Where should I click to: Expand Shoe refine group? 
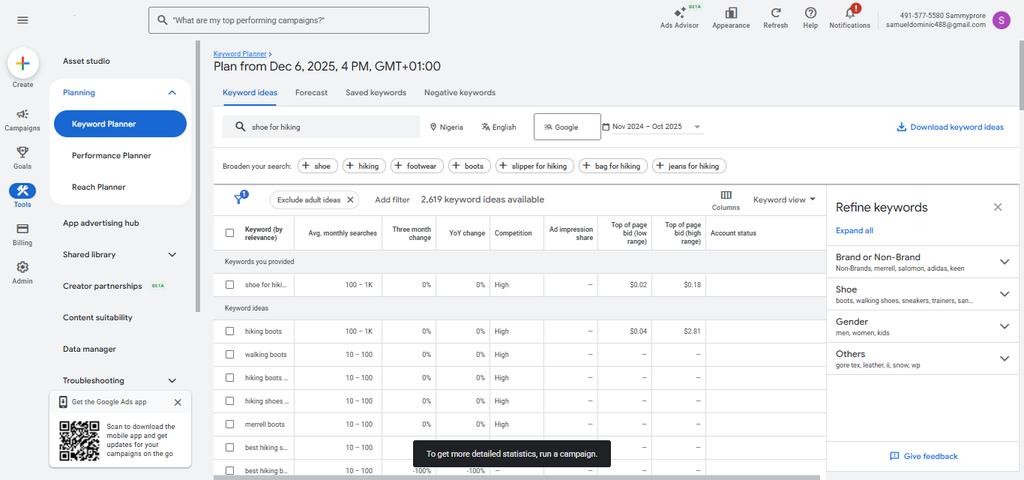(x=1004, y=294)
